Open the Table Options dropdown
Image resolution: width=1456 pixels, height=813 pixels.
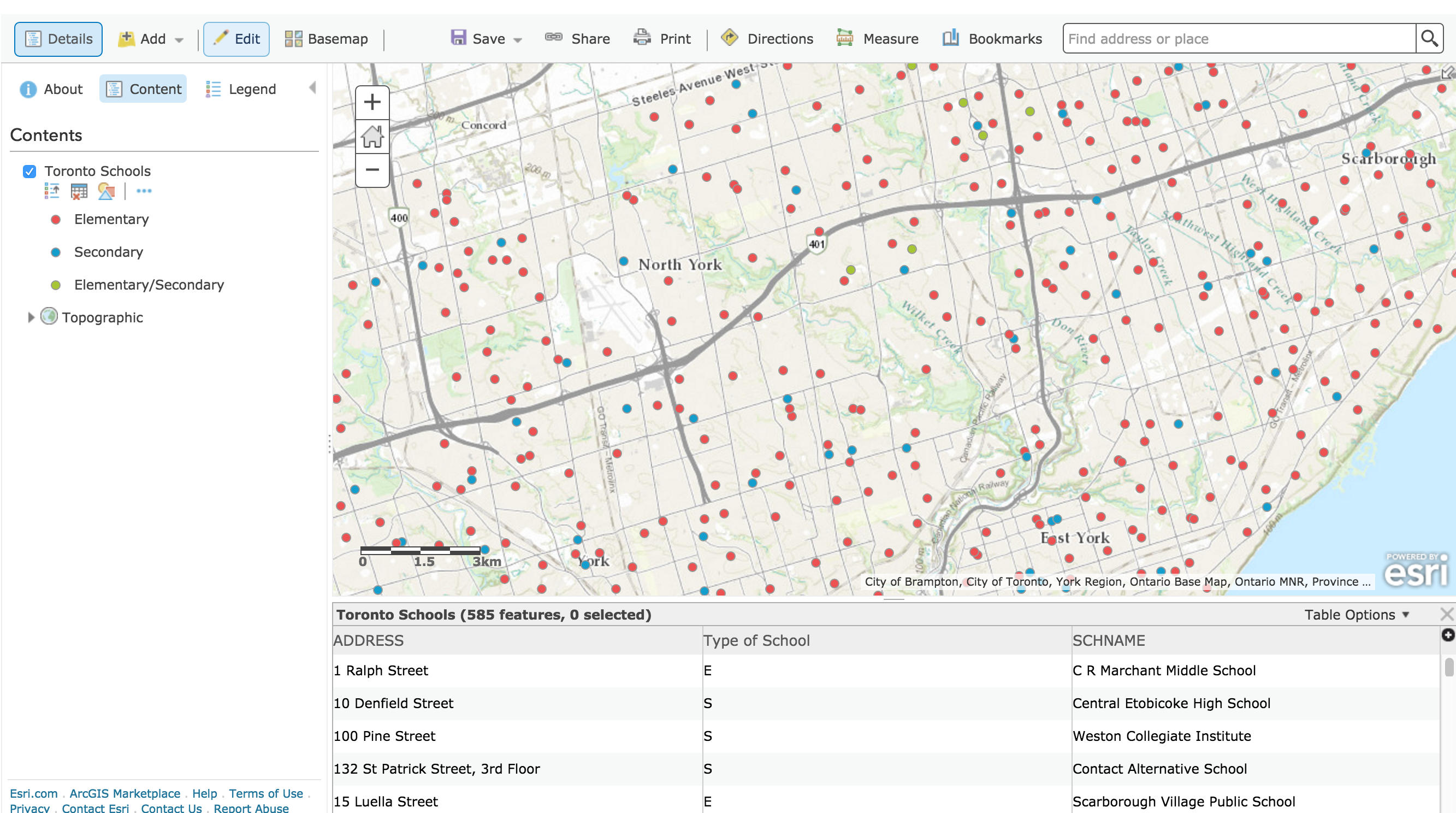click(x=1356, y=615)
